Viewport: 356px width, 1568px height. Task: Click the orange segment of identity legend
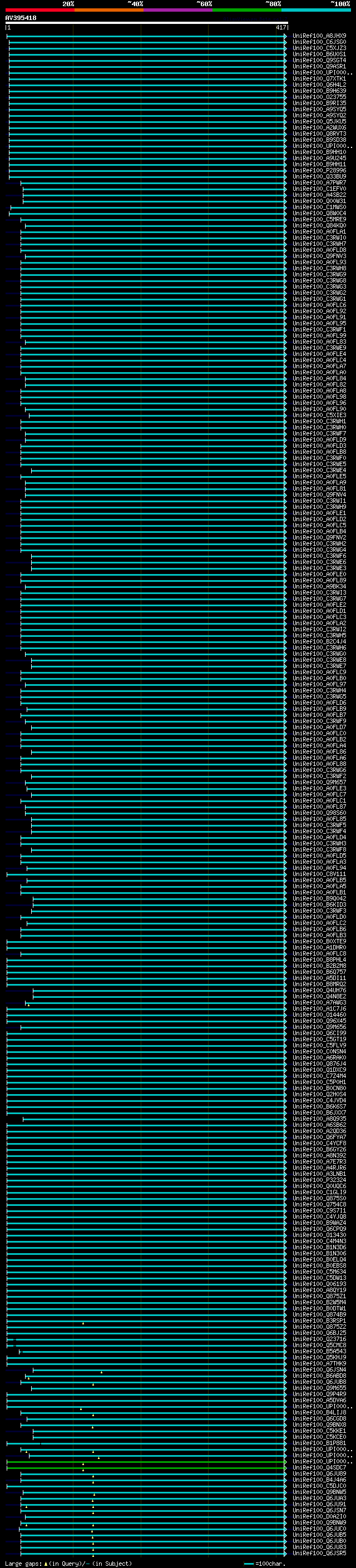[109, 10]
